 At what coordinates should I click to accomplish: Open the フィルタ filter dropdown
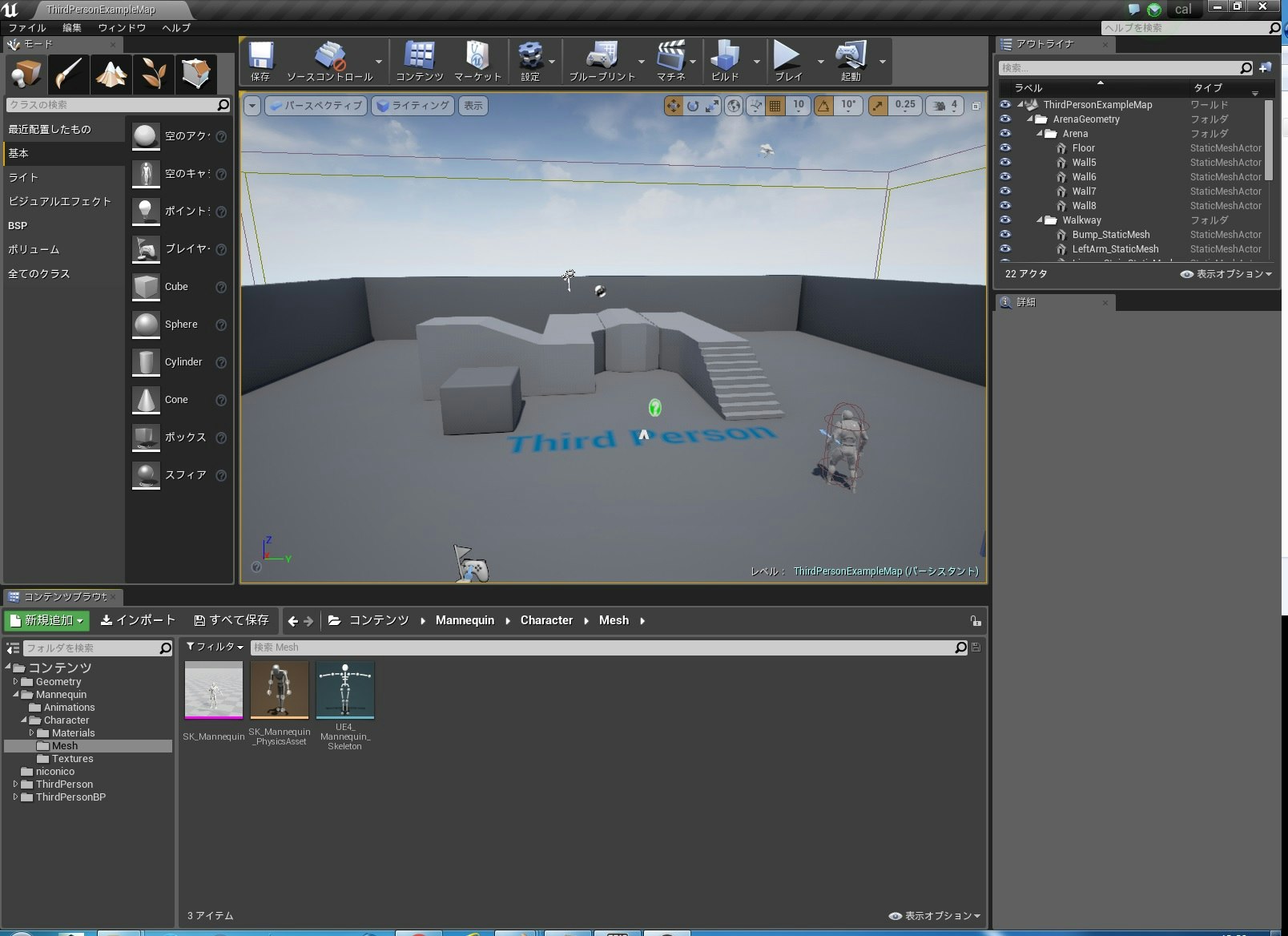pos(215,647)
